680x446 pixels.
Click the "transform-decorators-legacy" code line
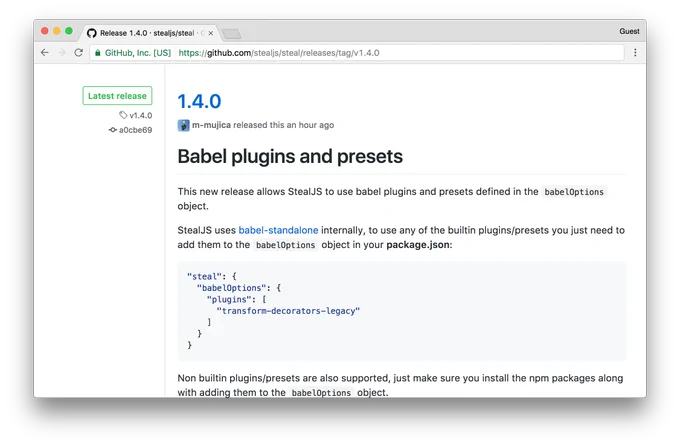click(x=288, y=311)
